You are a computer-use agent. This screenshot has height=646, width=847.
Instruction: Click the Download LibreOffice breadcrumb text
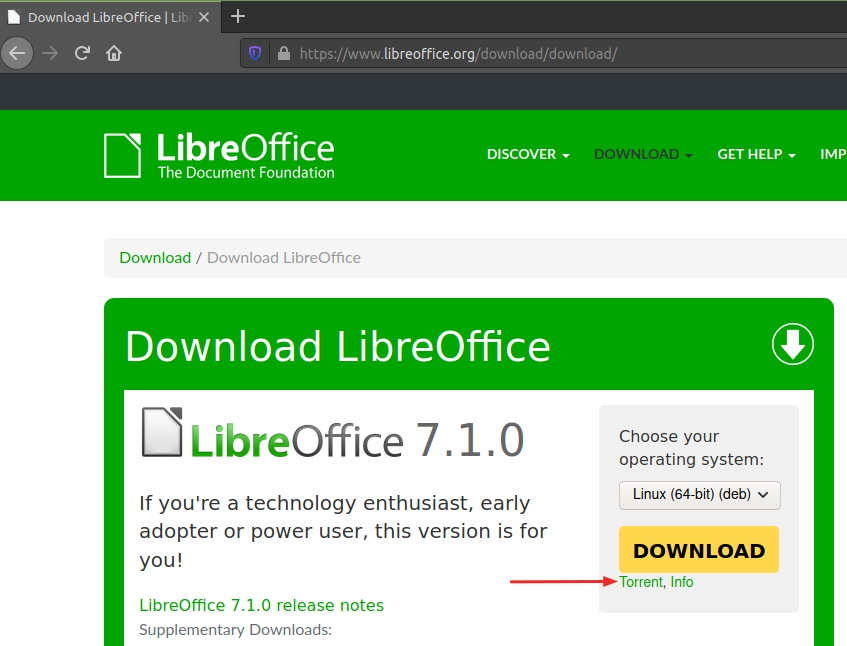coord(284,258)
